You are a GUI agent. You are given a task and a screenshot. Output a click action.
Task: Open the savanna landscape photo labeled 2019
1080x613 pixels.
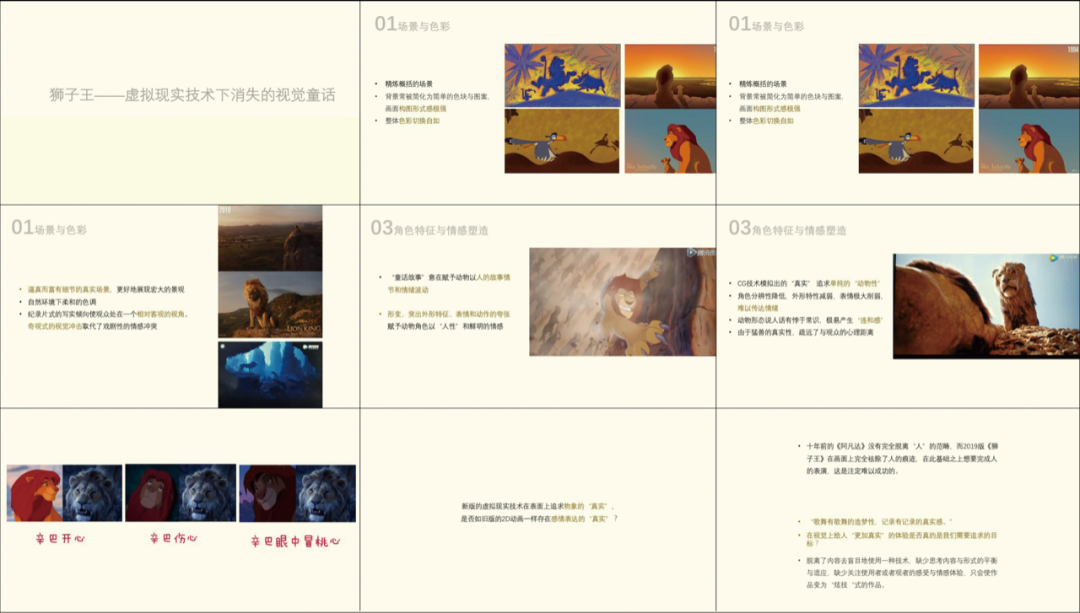click(270, 238)
